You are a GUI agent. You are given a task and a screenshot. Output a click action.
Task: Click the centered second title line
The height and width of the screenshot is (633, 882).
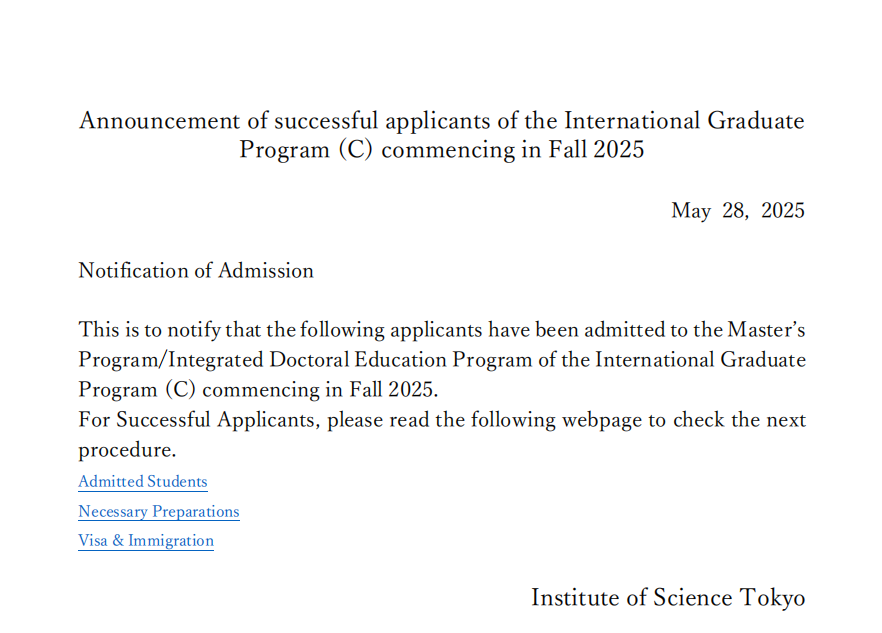coord(441,151)
